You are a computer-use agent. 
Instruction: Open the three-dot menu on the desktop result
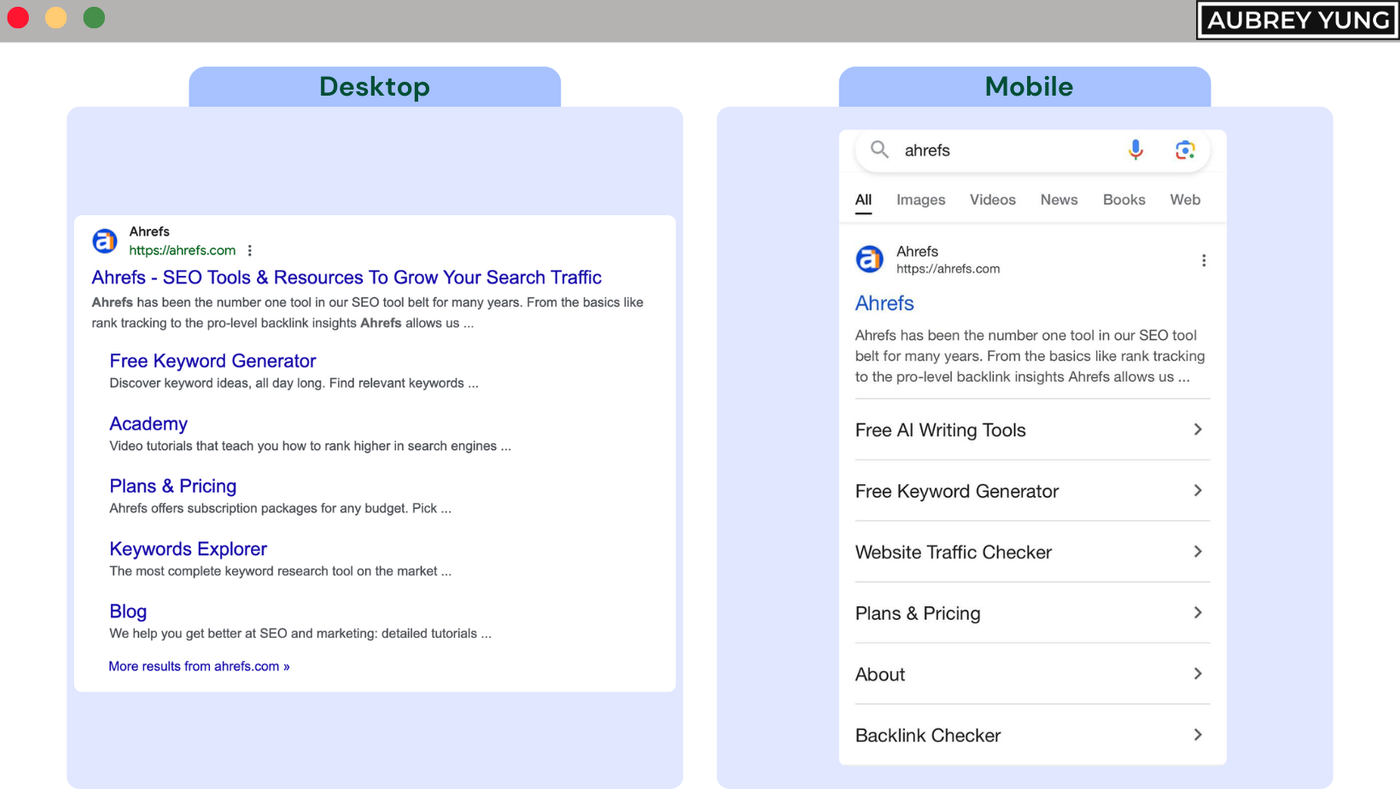[x=249, y=249]
